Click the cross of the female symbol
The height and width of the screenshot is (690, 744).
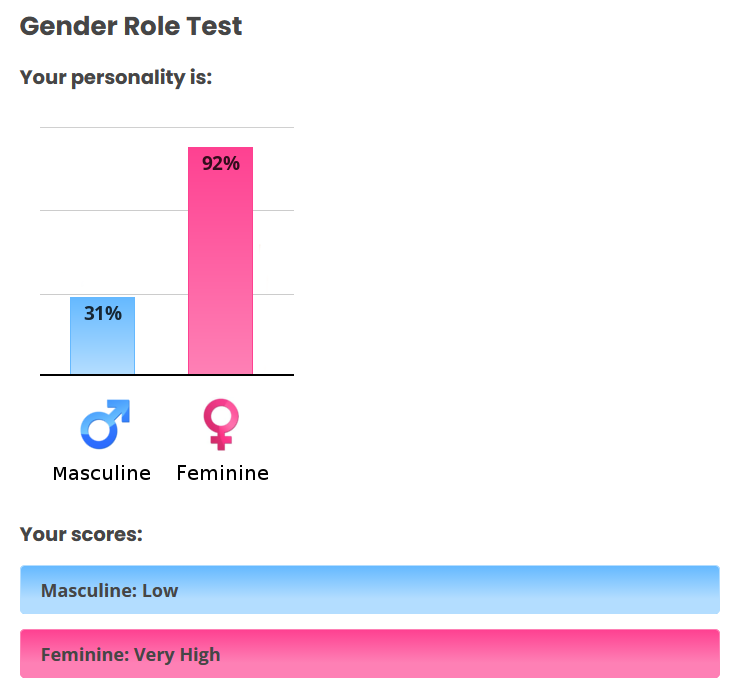221,441
